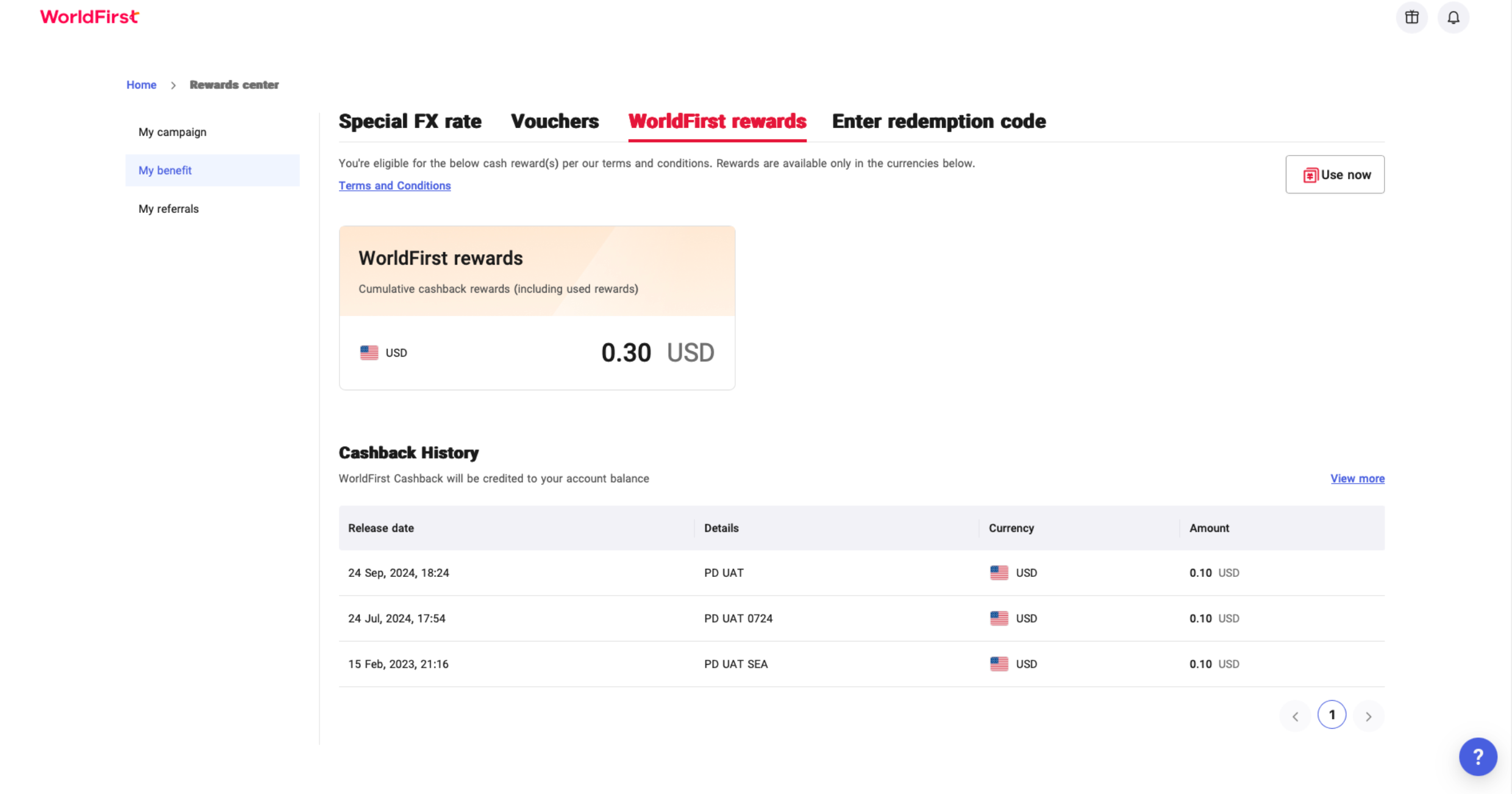
Task: Select page 1 in pagination
Action: tap(1332, 715)
